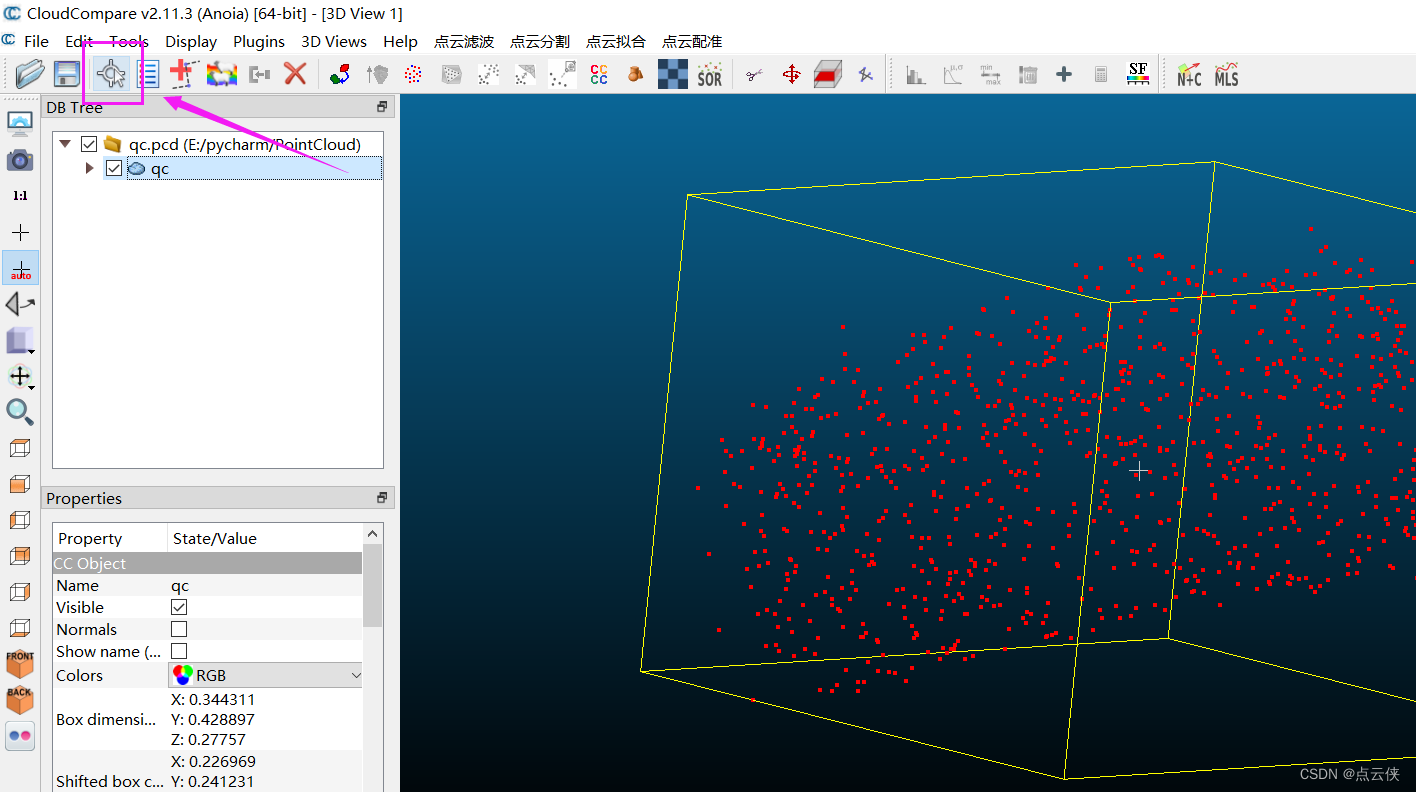
Task: Open the Cross Section box tool
Action: click(827, 74)
